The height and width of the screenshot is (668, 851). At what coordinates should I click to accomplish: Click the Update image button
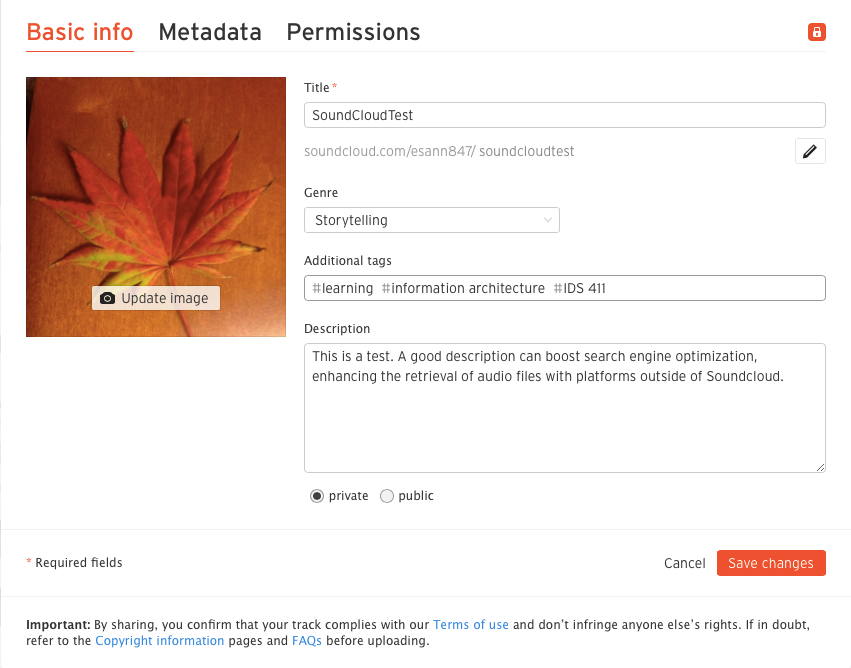[155, 298]
